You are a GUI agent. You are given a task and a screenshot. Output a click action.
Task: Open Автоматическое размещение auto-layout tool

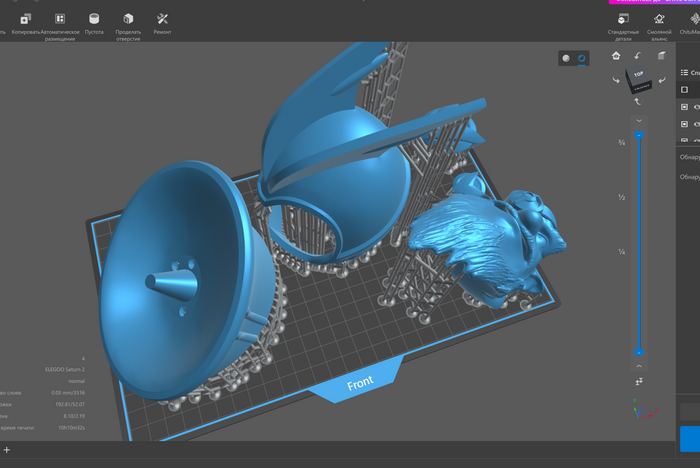[60, 19]
